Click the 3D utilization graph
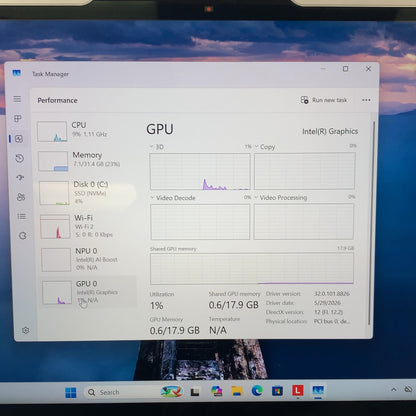This screenshot has width=416, height=416. click(x=200, y=172)
